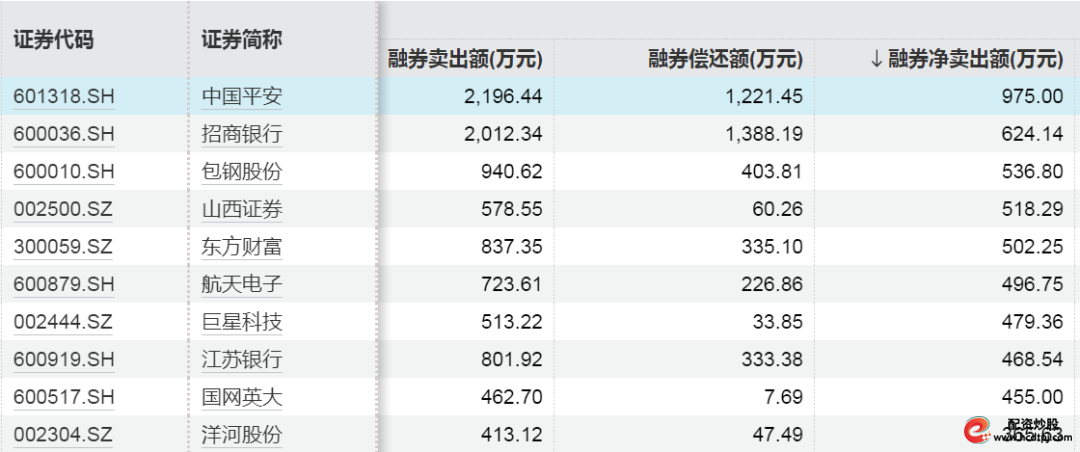Image resolution: width=1080 pixels, height=452 pixels.
Task: Select net sell value 502.25
Action: point(1032,247)
